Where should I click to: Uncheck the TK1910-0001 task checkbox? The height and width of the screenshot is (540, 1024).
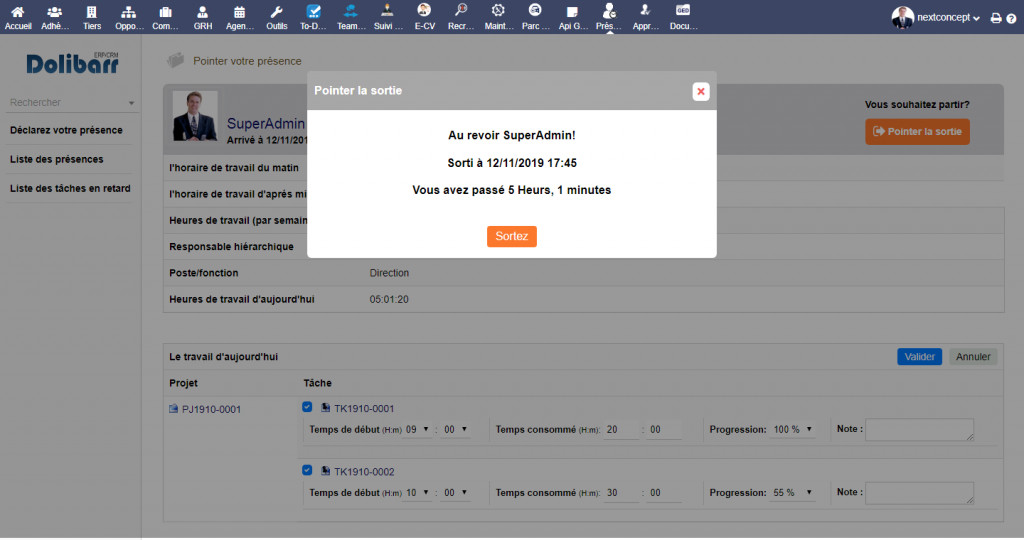(307, 407)
